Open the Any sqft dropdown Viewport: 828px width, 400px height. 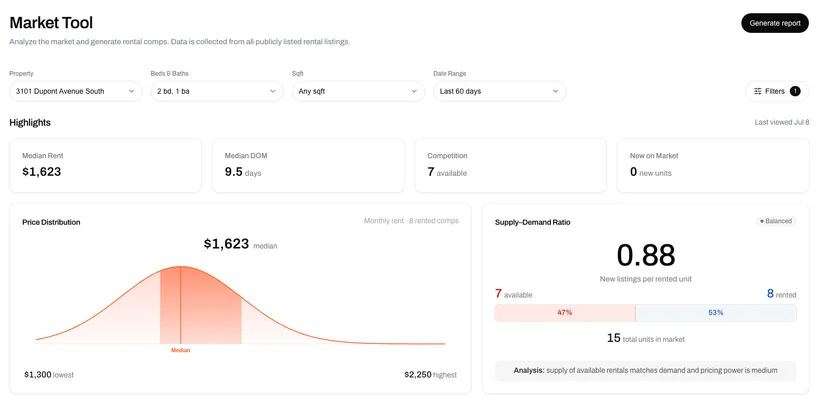click(359, 91)
